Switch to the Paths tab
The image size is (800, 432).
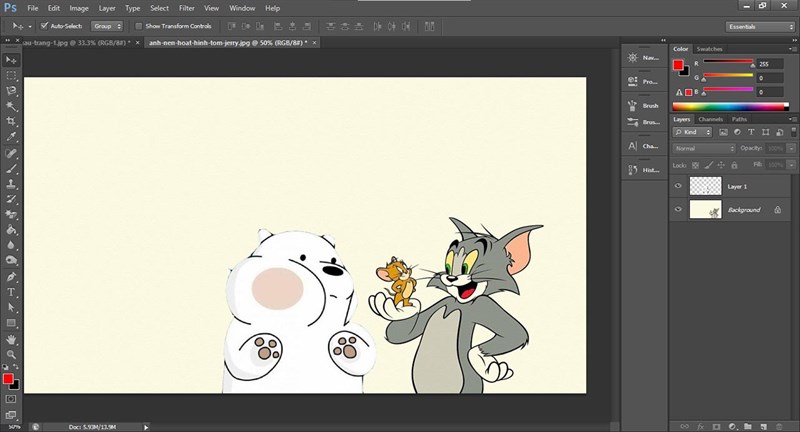coord(739,119)
